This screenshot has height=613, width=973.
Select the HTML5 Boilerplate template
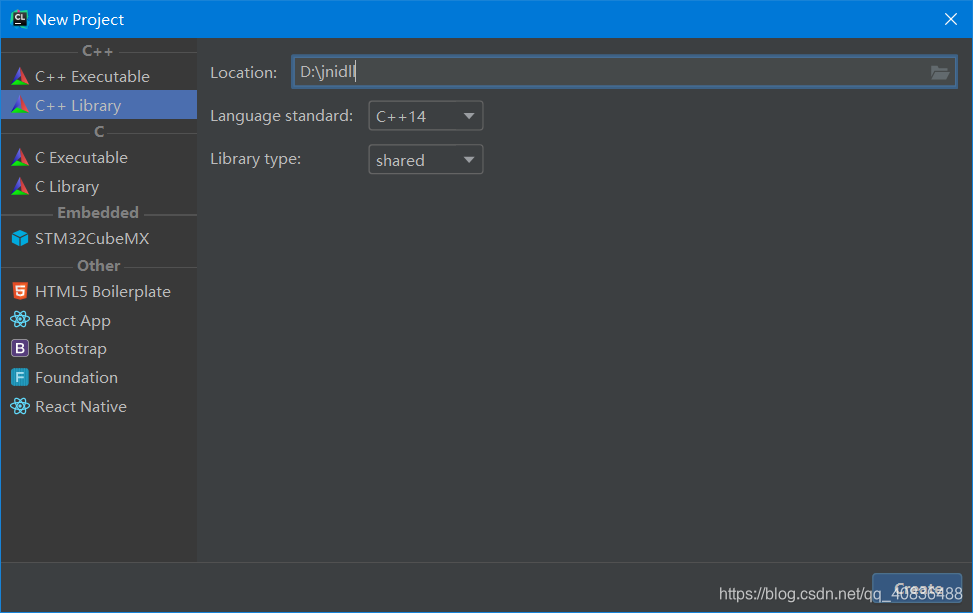99,291
